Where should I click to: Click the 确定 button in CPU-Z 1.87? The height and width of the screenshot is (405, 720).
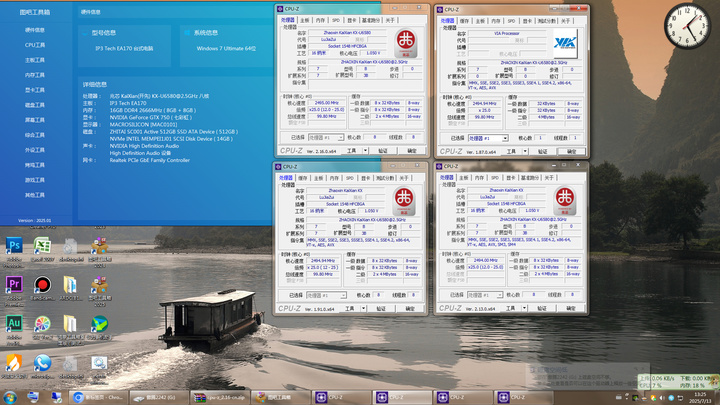pyautogui.click(x=571, y=151)
